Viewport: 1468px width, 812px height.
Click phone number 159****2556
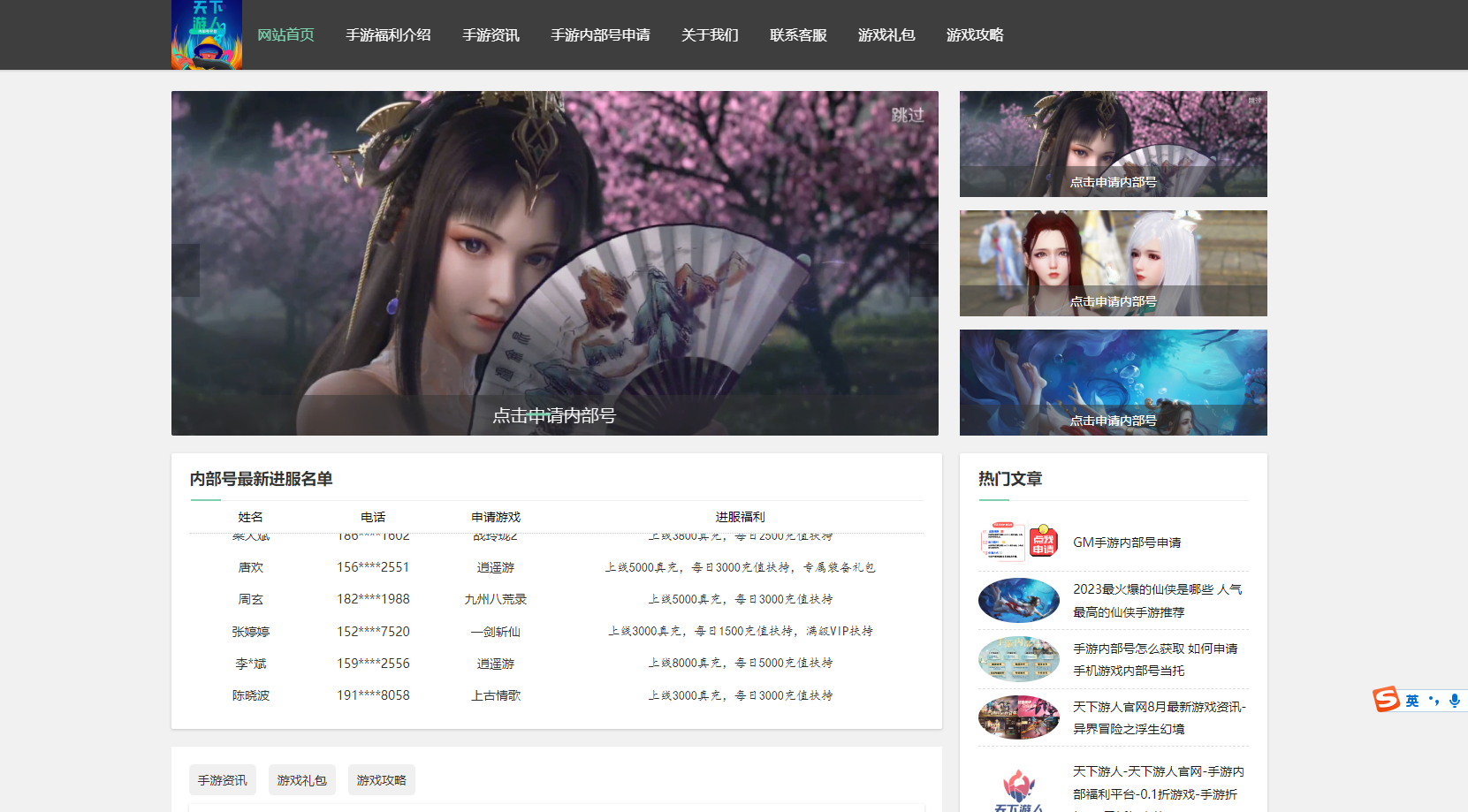click(x=373, y=664)
